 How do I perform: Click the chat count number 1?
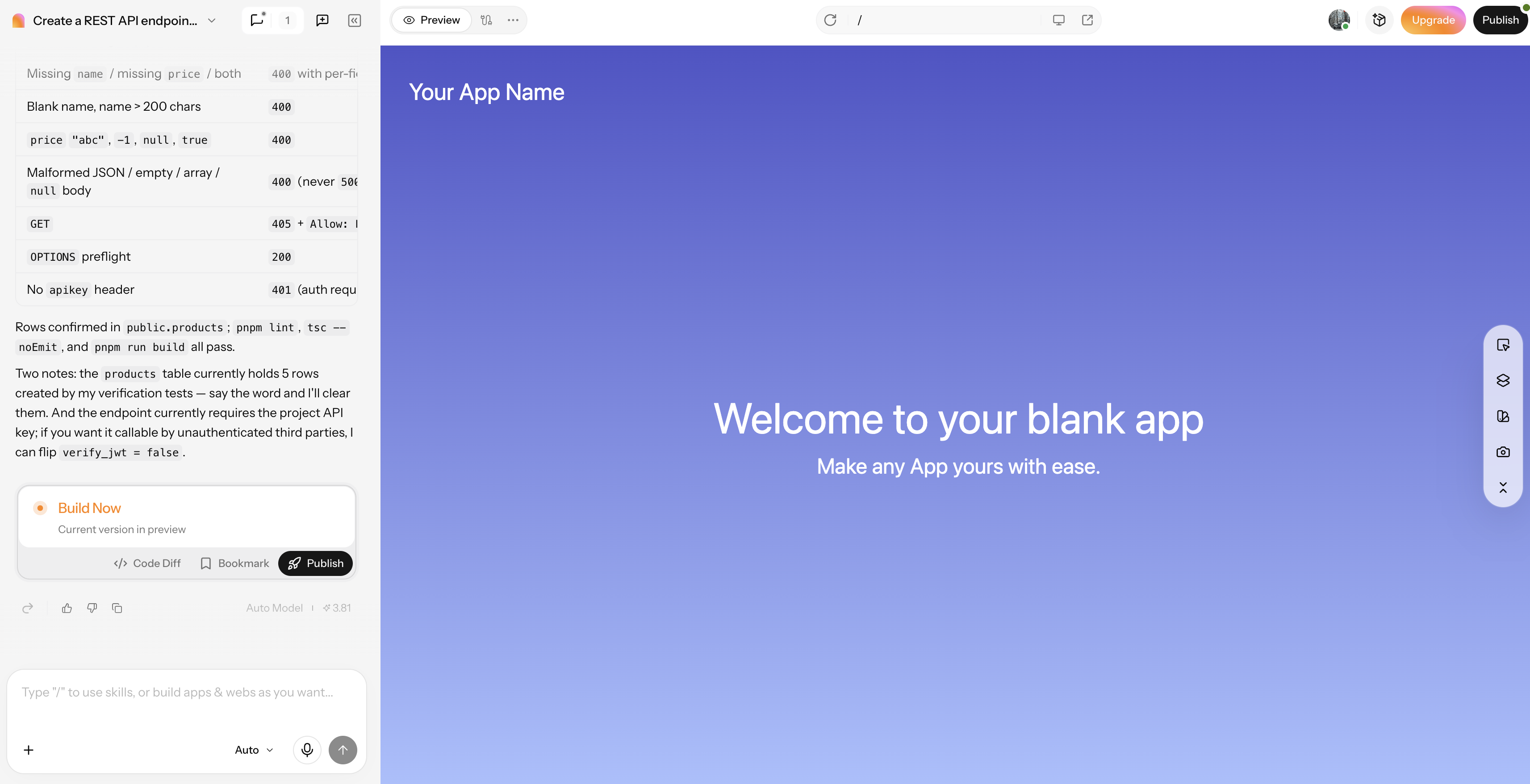pyautogui.click(x=288, y=20)
